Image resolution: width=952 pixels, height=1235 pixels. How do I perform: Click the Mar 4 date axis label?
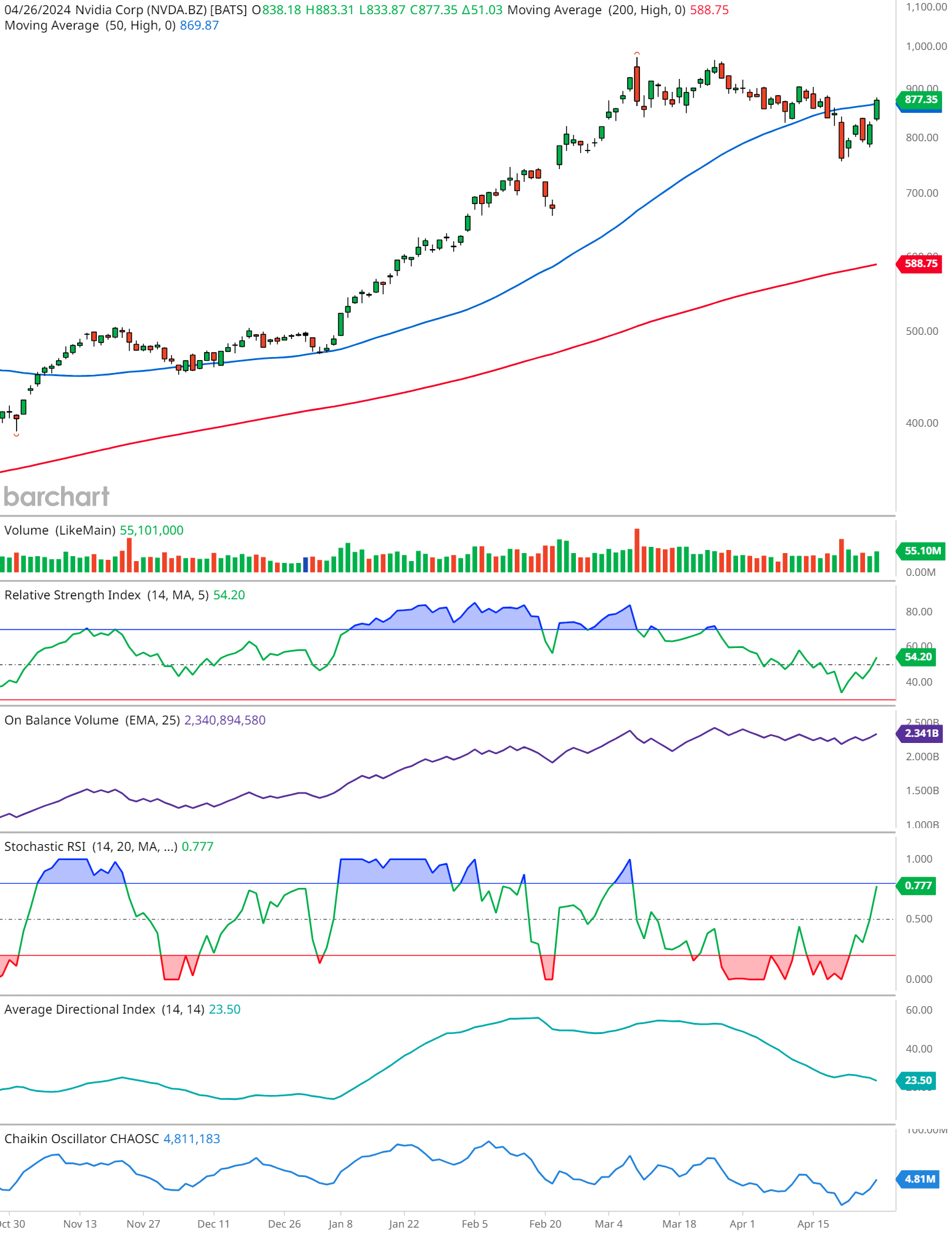[609, 1224]
